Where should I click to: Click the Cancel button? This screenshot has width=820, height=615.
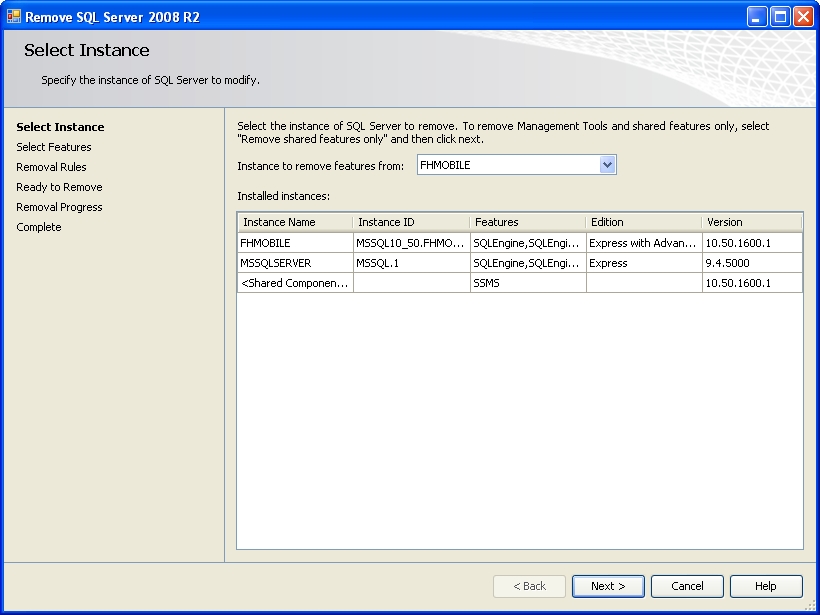pyautogui.click(x=687, y=586)
